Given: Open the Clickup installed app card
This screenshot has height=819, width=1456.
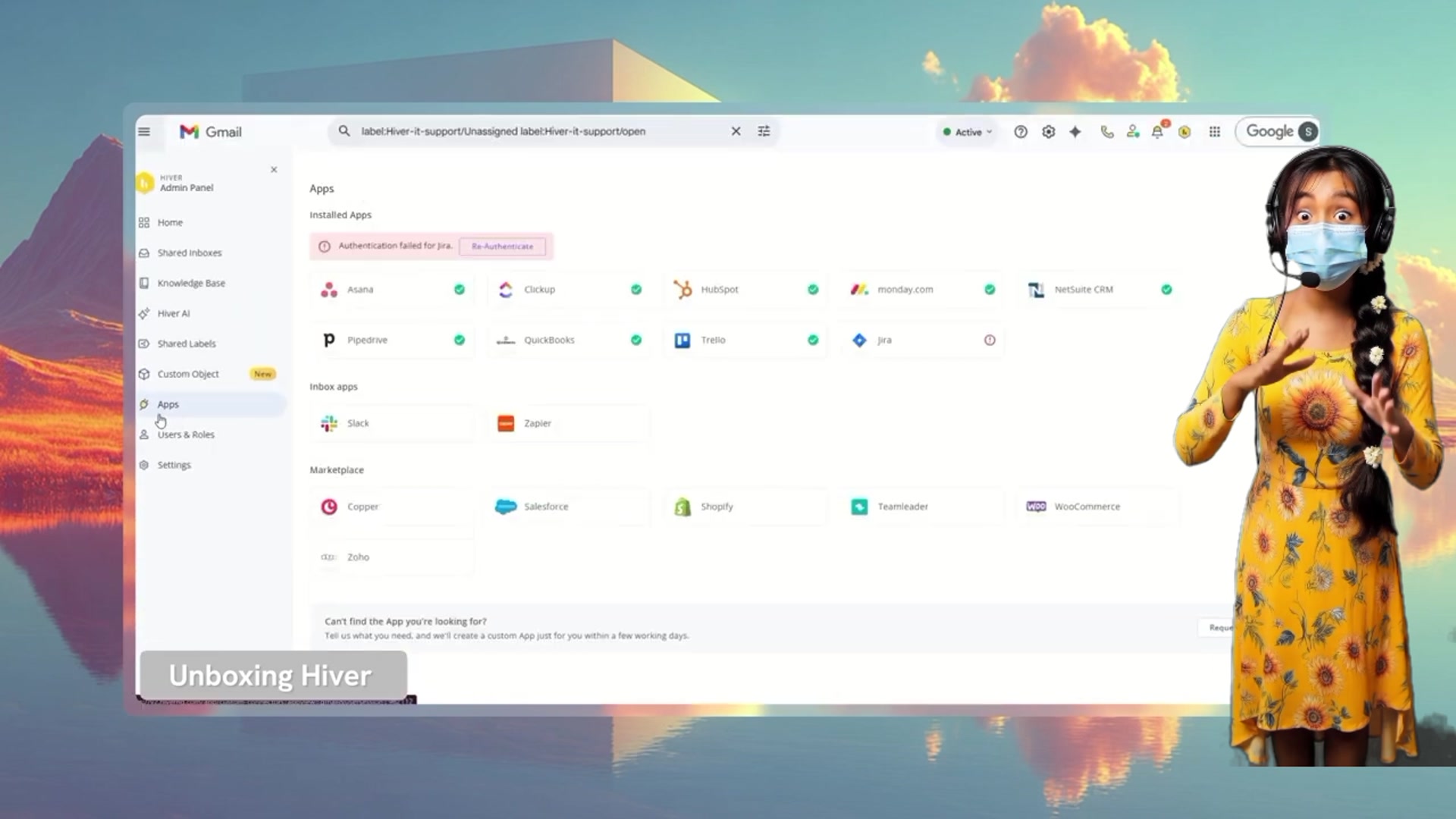Looking at the screenshot, I should tap(569, 290).
